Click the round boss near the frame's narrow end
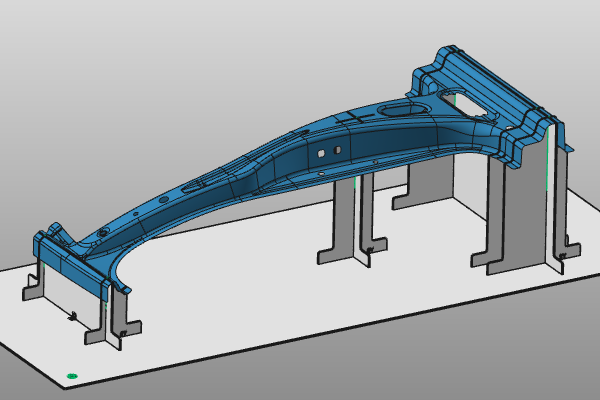 click(103, 233)
